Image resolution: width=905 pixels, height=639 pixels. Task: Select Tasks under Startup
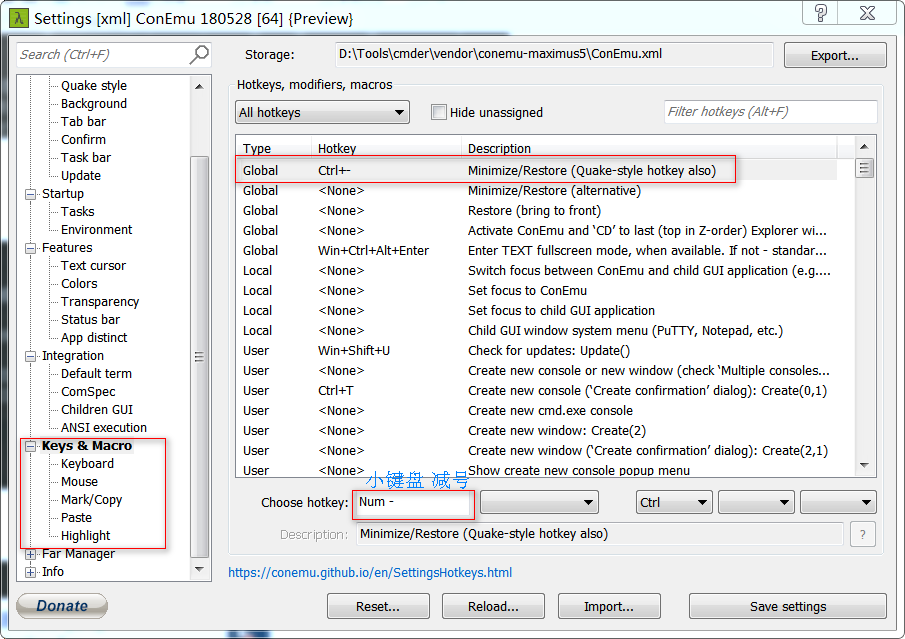click(77, 211)
